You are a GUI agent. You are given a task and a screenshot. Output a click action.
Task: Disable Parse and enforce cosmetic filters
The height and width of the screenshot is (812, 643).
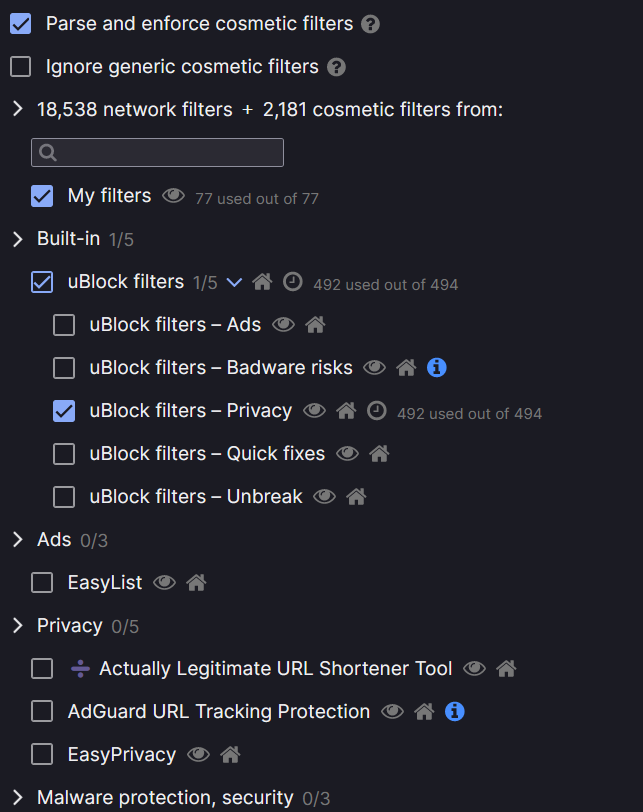[x=21, y=23]
